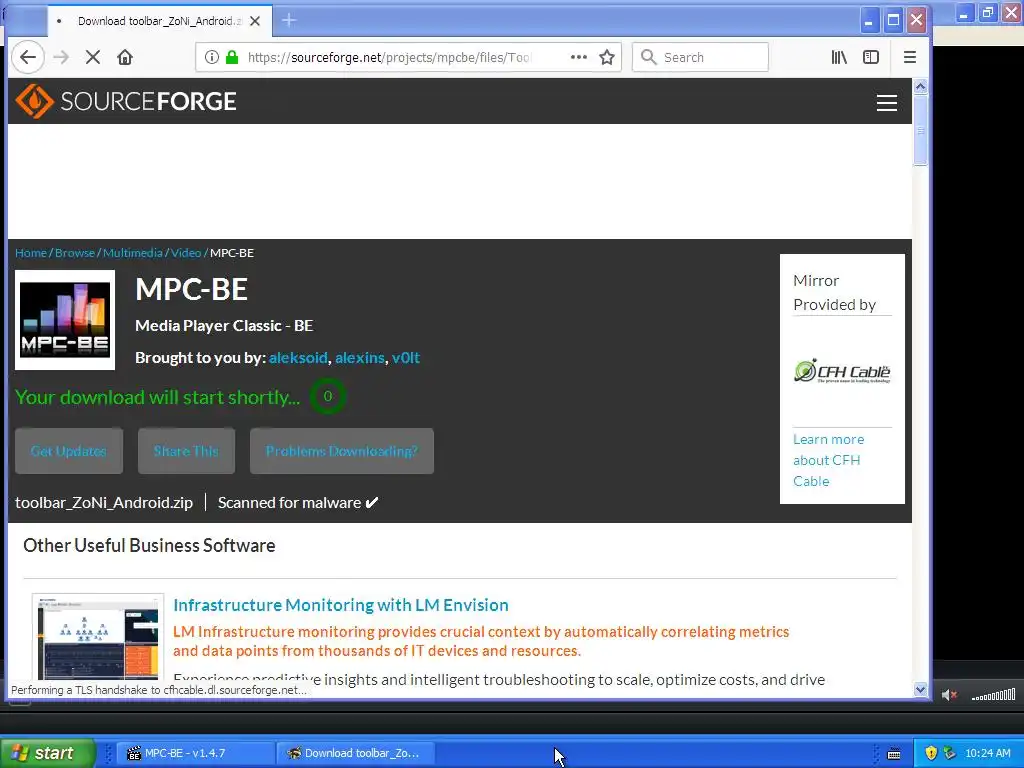1024x768 pixels.
Task: Open the Browse breadcrumb link
Action: [x=75, y=253]
